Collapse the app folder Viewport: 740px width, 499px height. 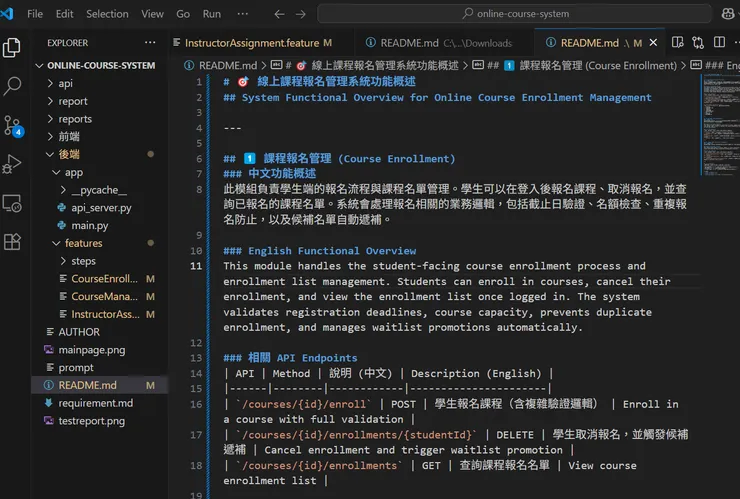[x=74, y=172]
